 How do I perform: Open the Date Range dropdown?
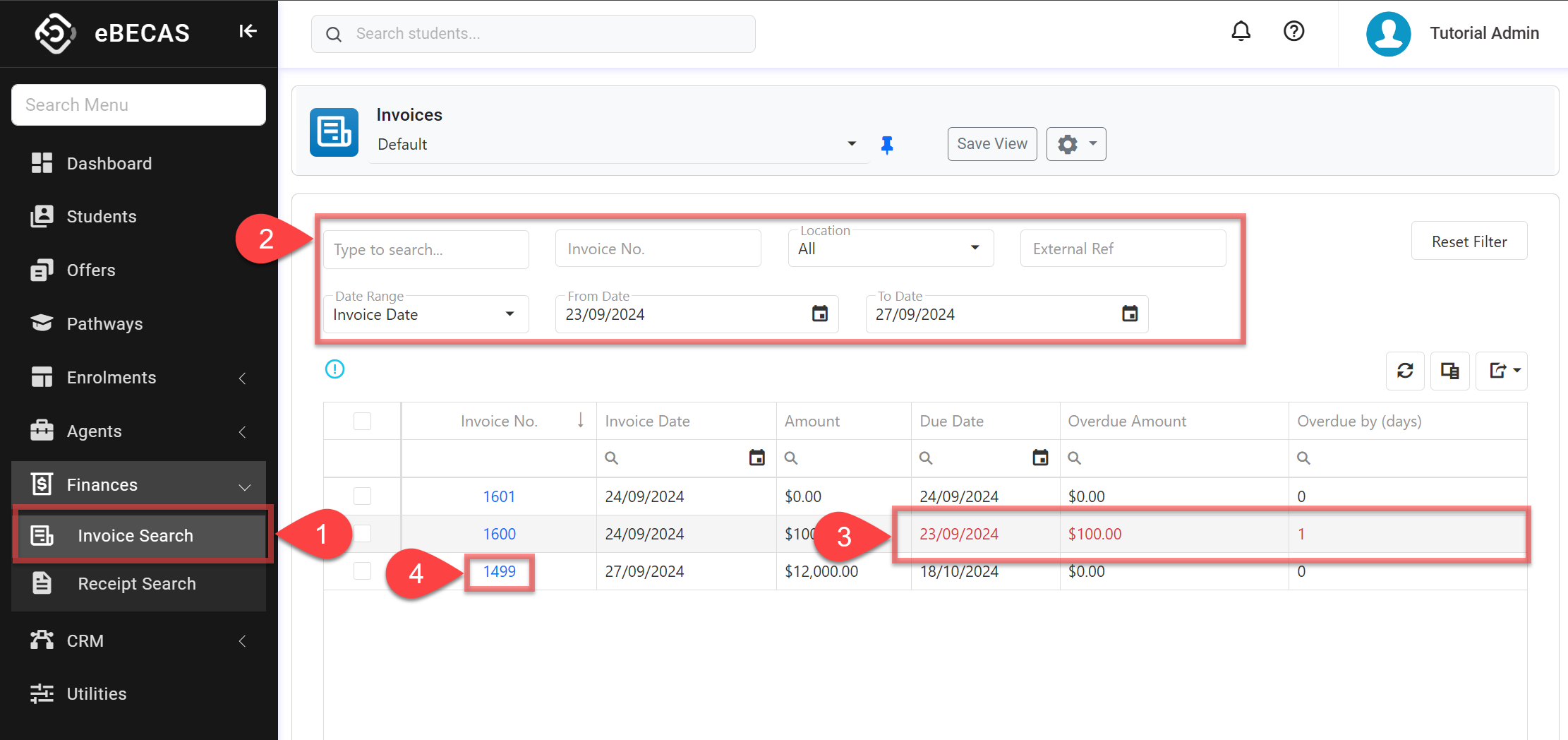click(426, 314)
